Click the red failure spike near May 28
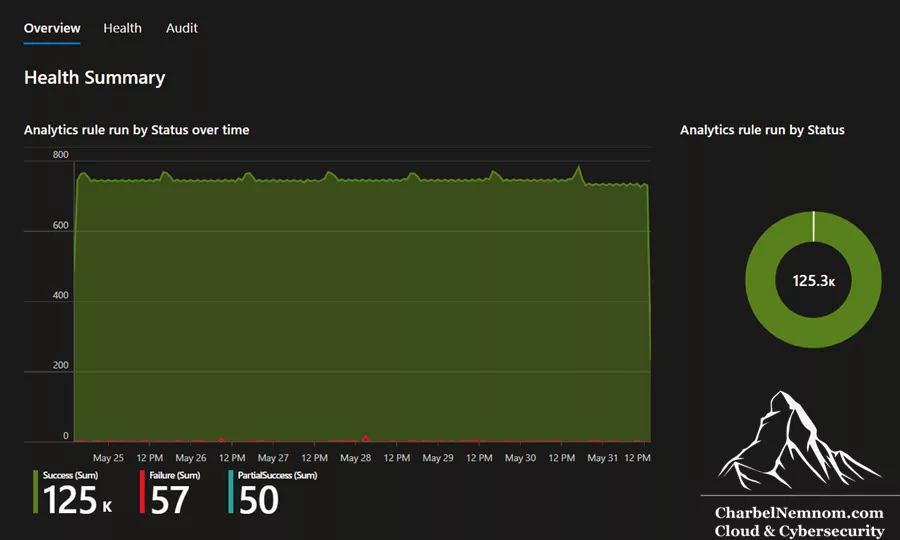The width and height of the screenshot is (900, 540). pyautogui.click(x=366, y=438)
